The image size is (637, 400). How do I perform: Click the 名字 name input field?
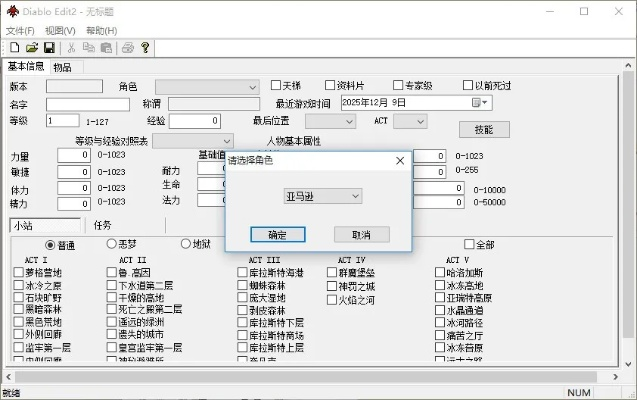pyautogui.click(x=88, y=104)
